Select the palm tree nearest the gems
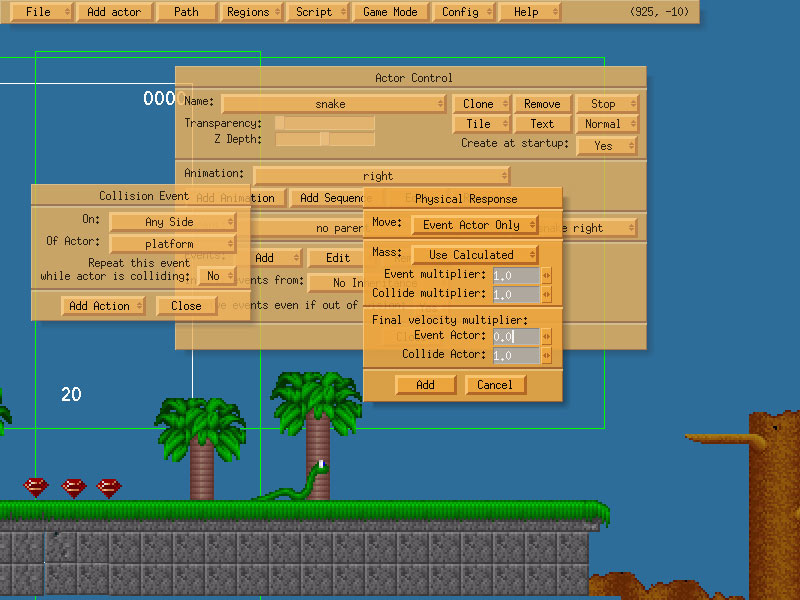 201,449
